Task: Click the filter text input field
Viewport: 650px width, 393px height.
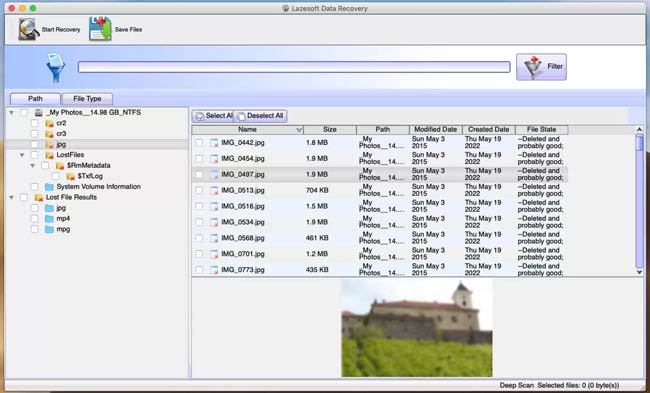Action: [294, 67]
